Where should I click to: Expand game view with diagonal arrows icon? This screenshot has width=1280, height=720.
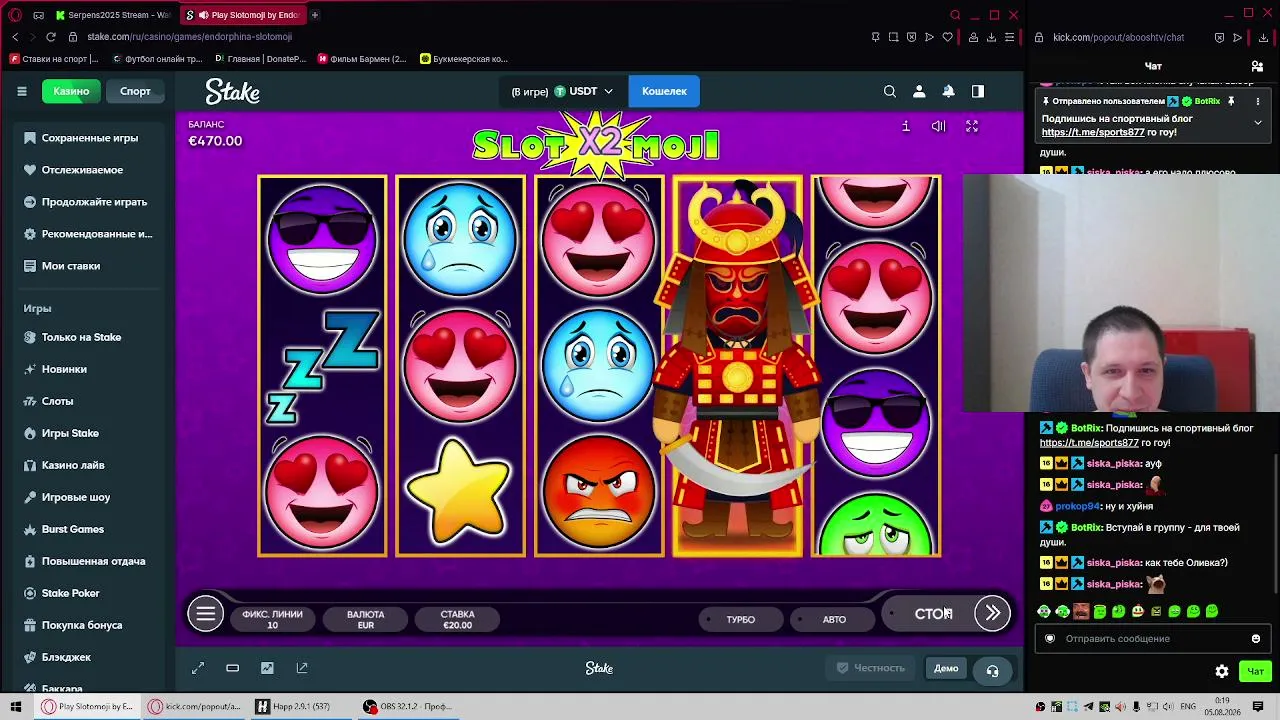[198, 668]
